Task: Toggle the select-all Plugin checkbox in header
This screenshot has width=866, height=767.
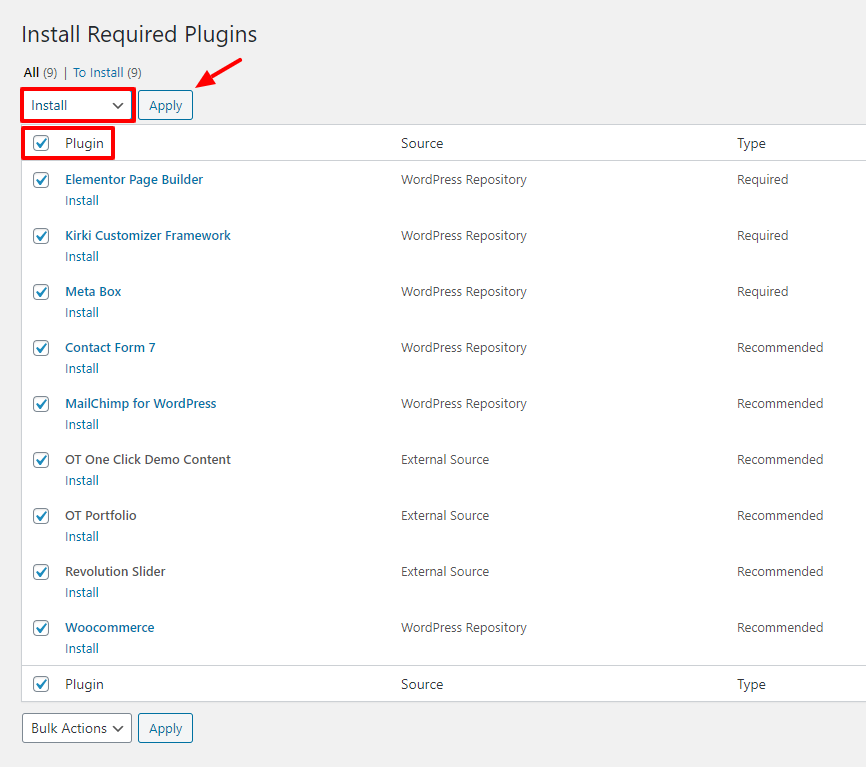Action: click(x=41, y=143)
